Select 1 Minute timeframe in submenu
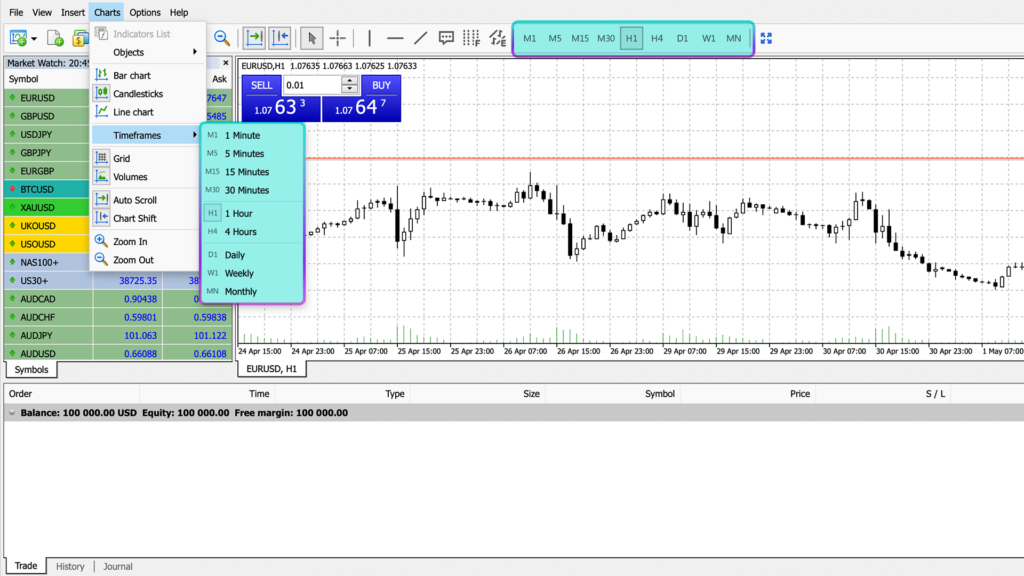This screenshot has width=1024, height=576. click(252, 135)
